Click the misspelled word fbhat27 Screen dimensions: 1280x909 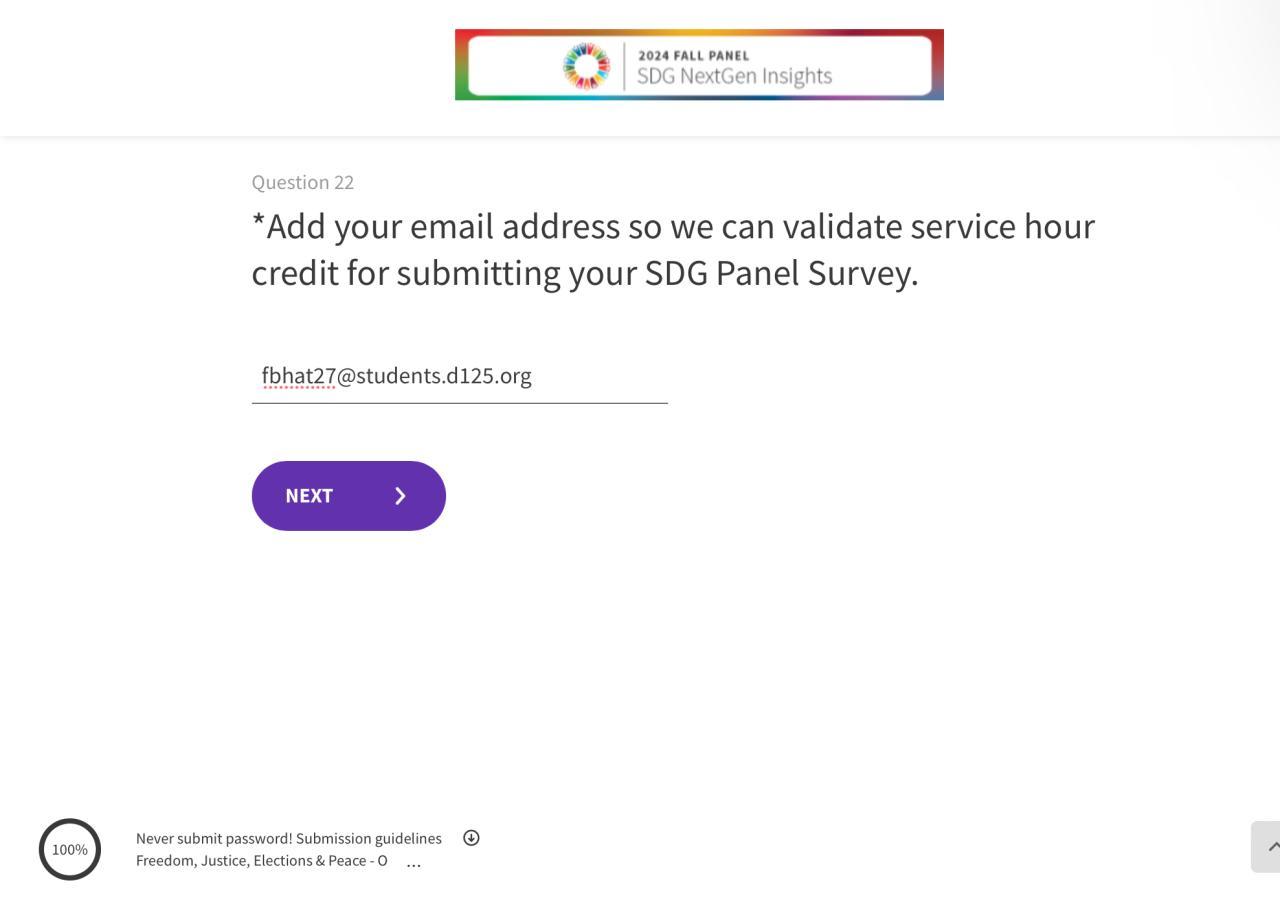coord(298,376)
